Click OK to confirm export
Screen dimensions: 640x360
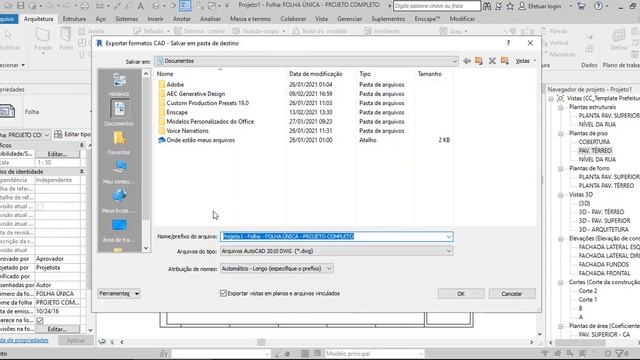click(x=461, y=293)
